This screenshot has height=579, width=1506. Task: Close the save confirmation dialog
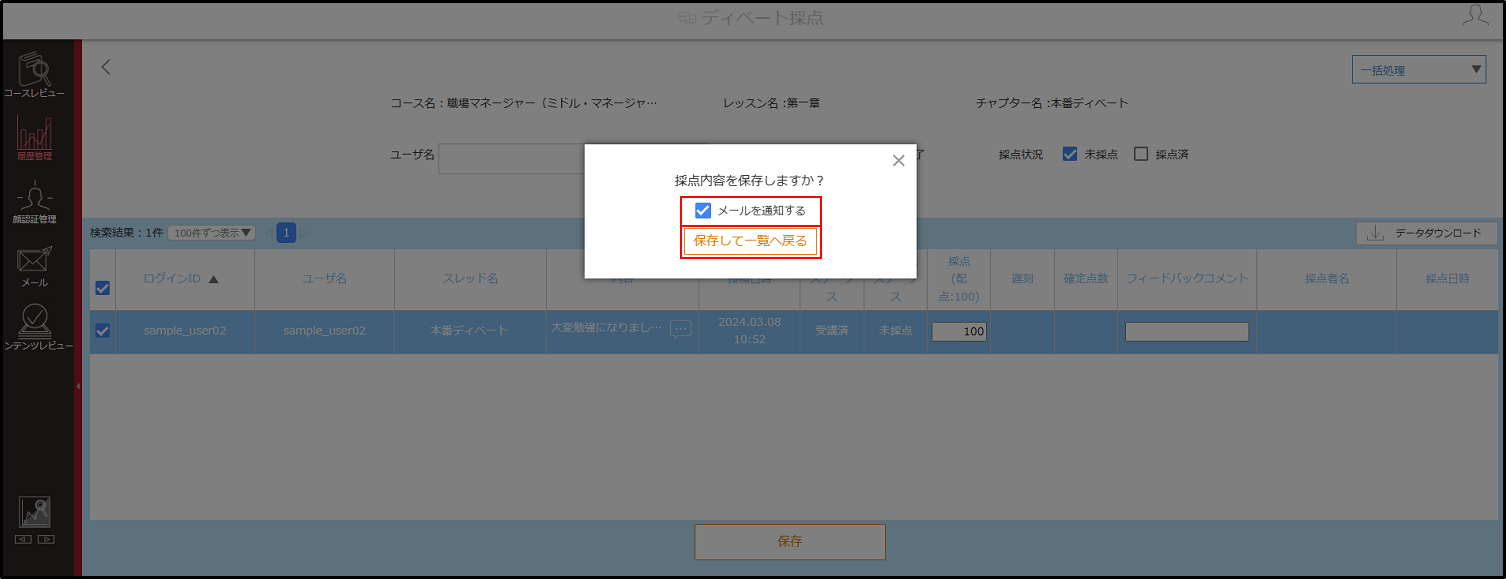[898, 160]
